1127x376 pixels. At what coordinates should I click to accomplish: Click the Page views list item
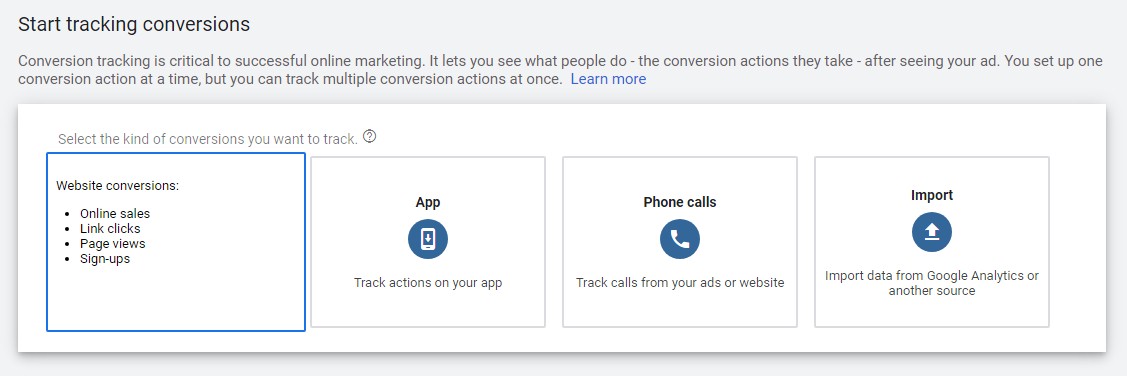click(113, 244)
